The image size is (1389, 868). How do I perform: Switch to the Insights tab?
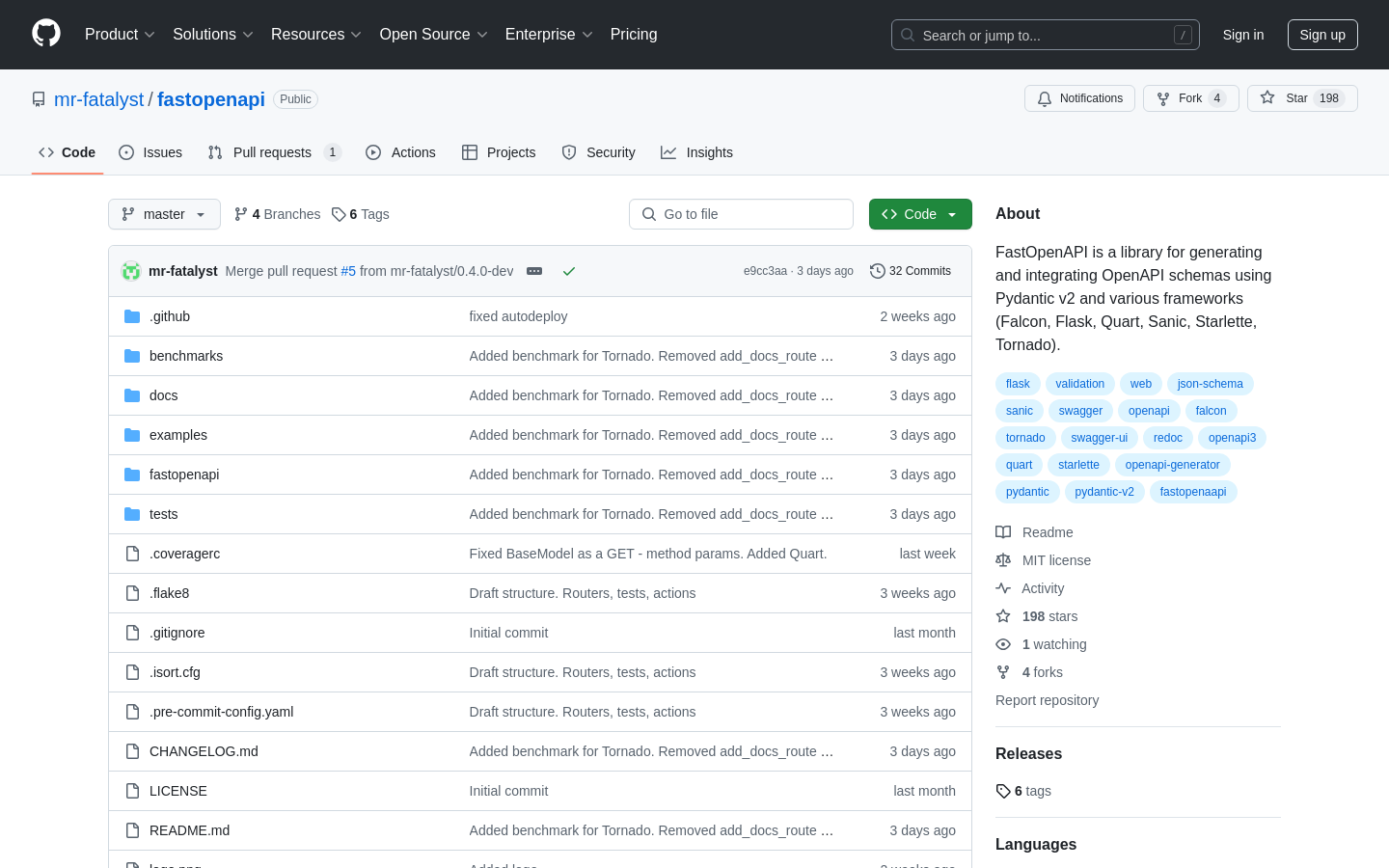click(x=697, y=152)
